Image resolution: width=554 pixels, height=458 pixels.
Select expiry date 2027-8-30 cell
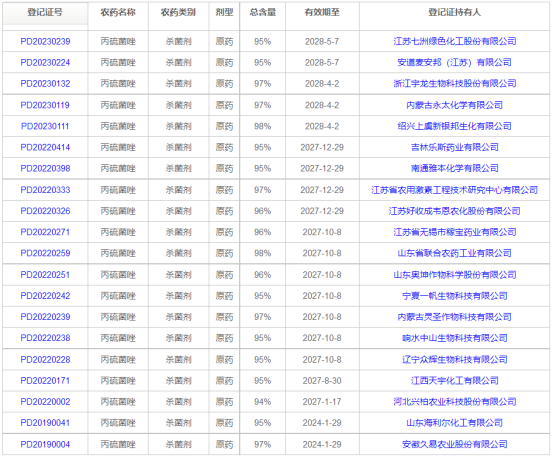pos(322,381)
